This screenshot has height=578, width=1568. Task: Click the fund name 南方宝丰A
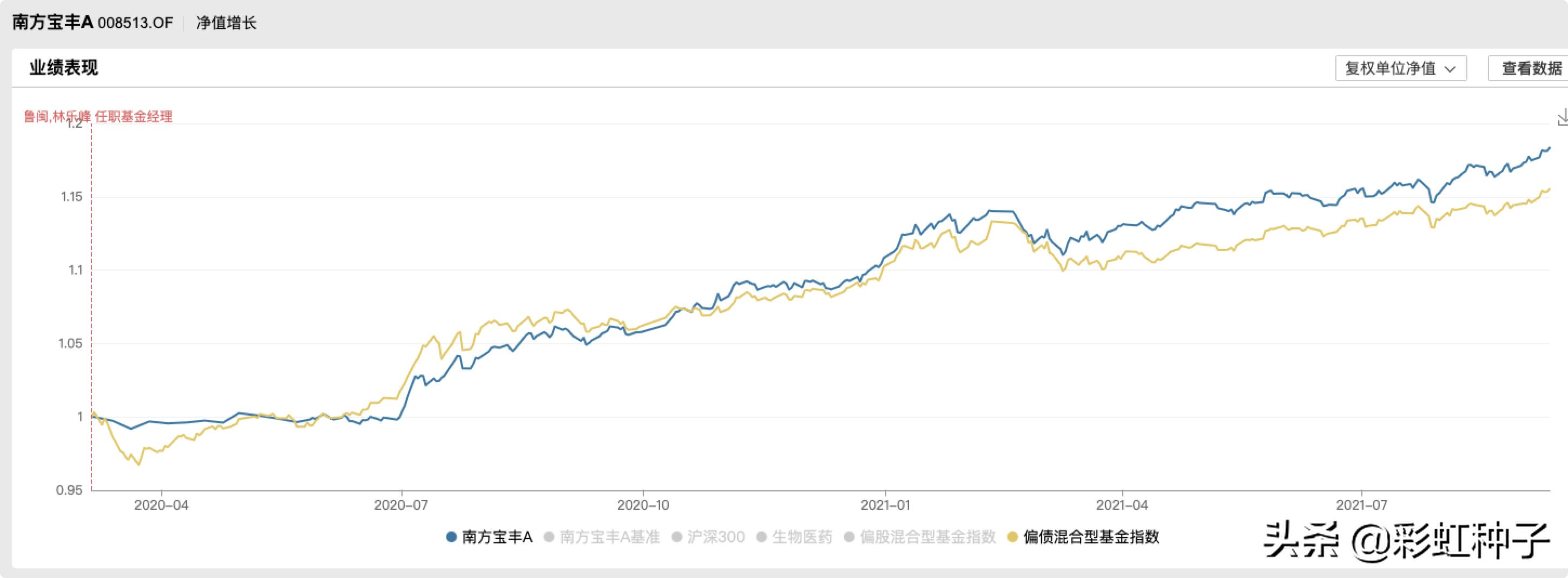tap(52, 23)
